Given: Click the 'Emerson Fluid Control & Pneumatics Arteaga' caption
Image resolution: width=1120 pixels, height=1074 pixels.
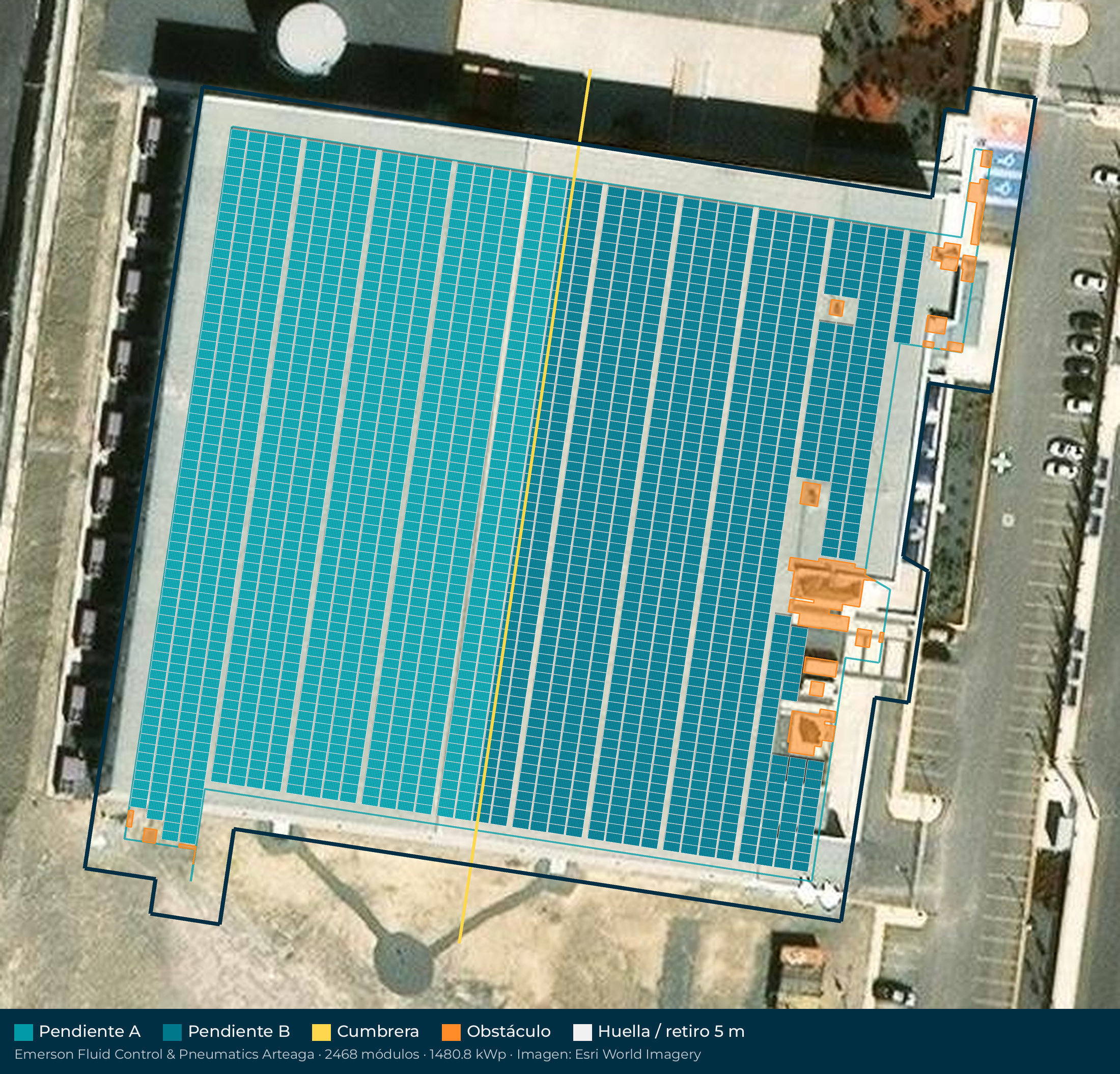Looking at the screenshot, I should [164, 1055].
